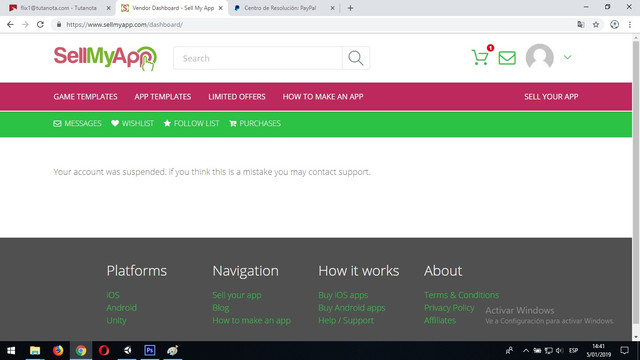Screen dimensions: 640x360
Task: Open HOW TO MAKE AN APP menu
Action: coord(323,97)
